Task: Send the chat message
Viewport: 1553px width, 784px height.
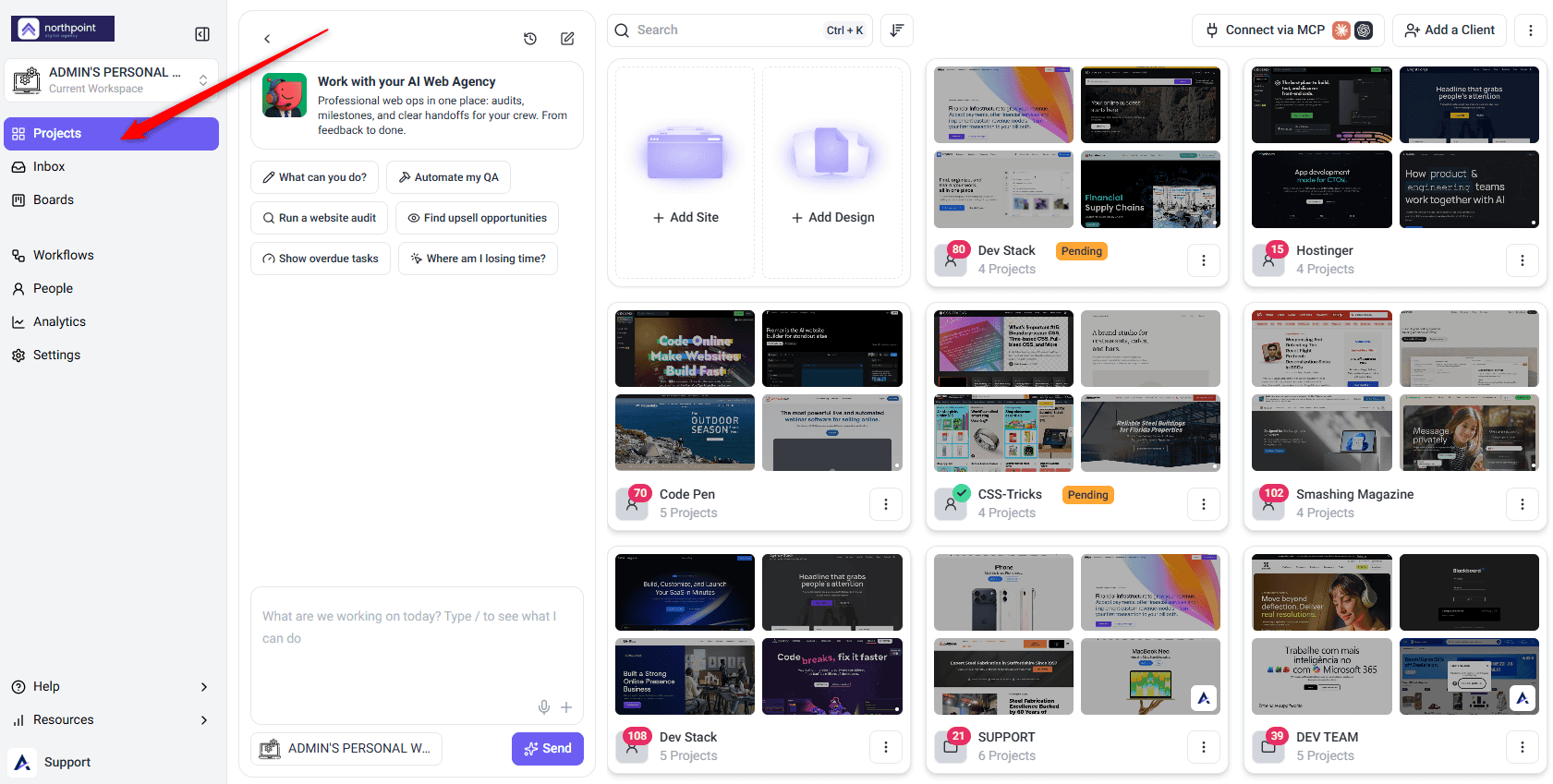Action: (x=548, y=749)
